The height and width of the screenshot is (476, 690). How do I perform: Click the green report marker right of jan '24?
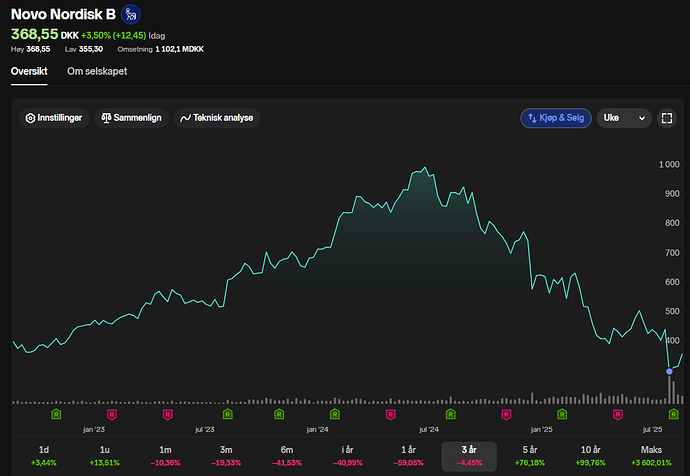point(334,414)
